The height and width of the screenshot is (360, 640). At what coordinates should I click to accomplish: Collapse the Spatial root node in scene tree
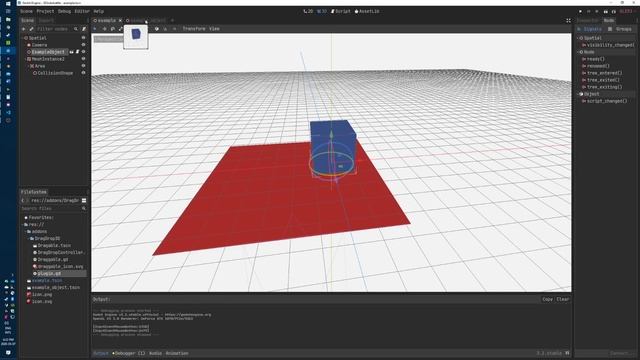tap(22, 38)
